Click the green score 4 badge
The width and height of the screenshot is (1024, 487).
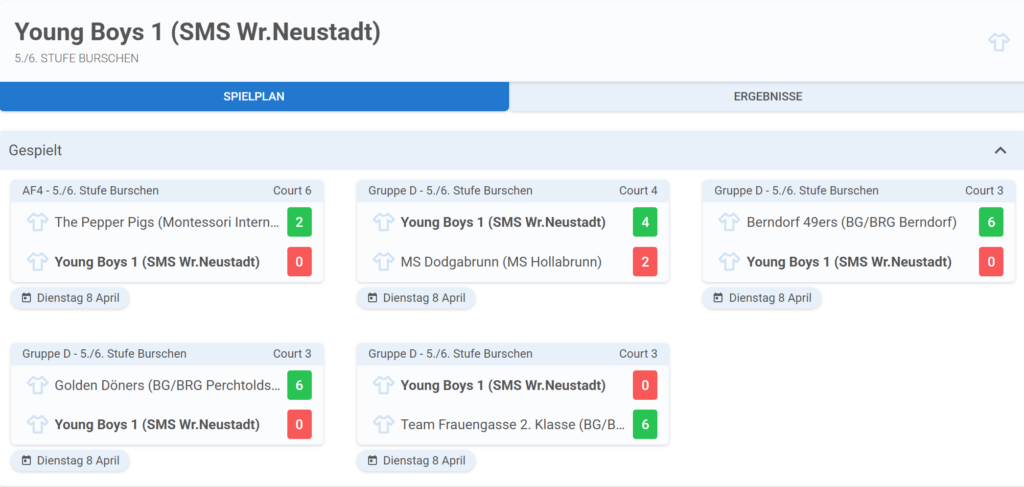pyautogui.click(x=645, y=222)
